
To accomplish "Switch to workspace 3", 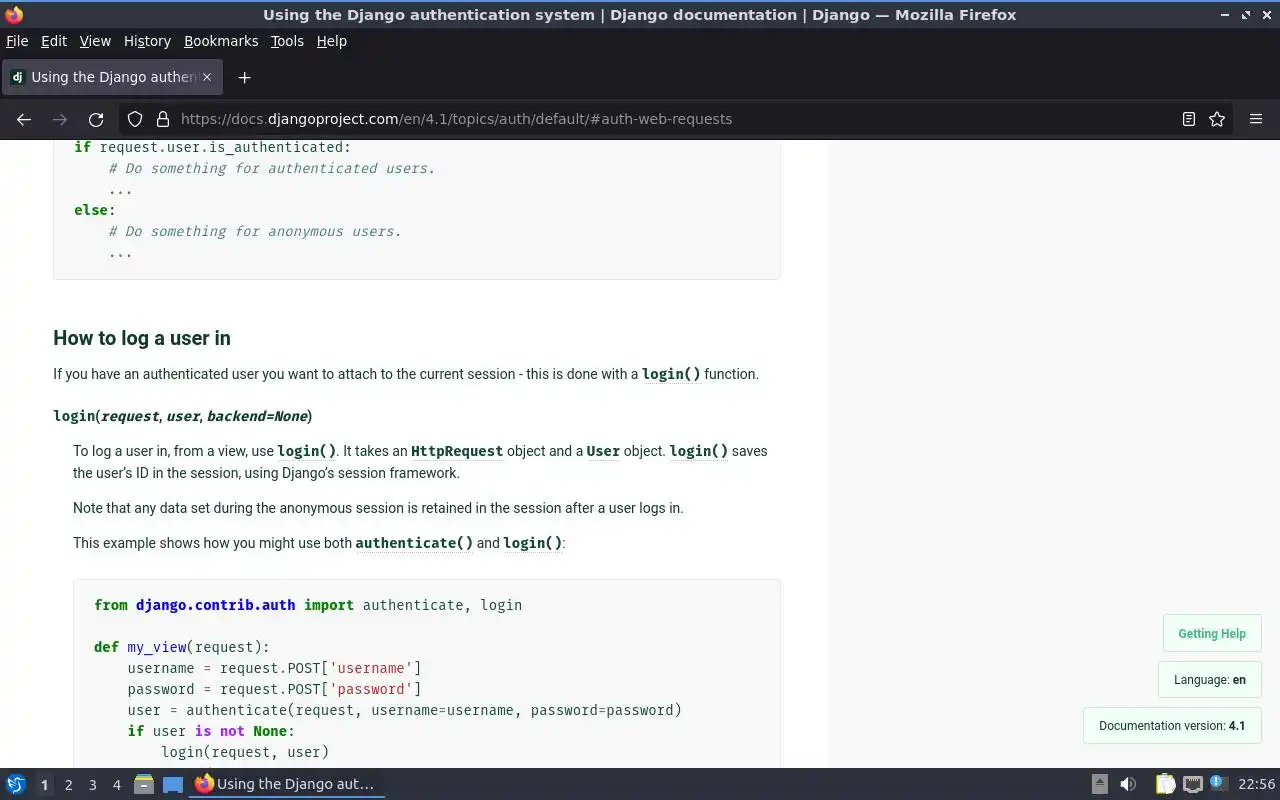I will [92, 785].
